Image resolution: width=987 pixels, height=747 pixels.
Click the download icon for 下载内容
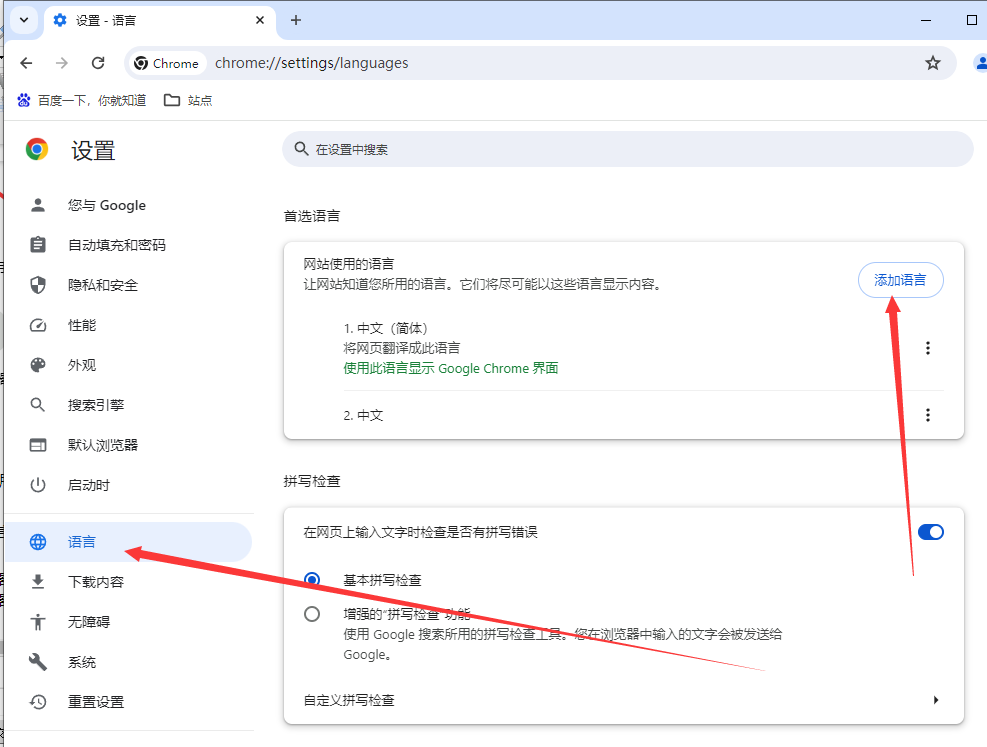38,581
